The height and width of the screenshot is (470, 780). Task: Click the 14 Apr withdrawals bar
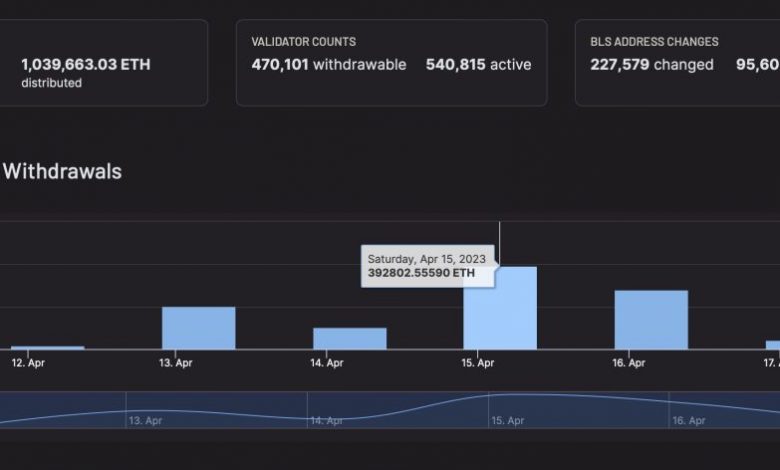point(349,338)
